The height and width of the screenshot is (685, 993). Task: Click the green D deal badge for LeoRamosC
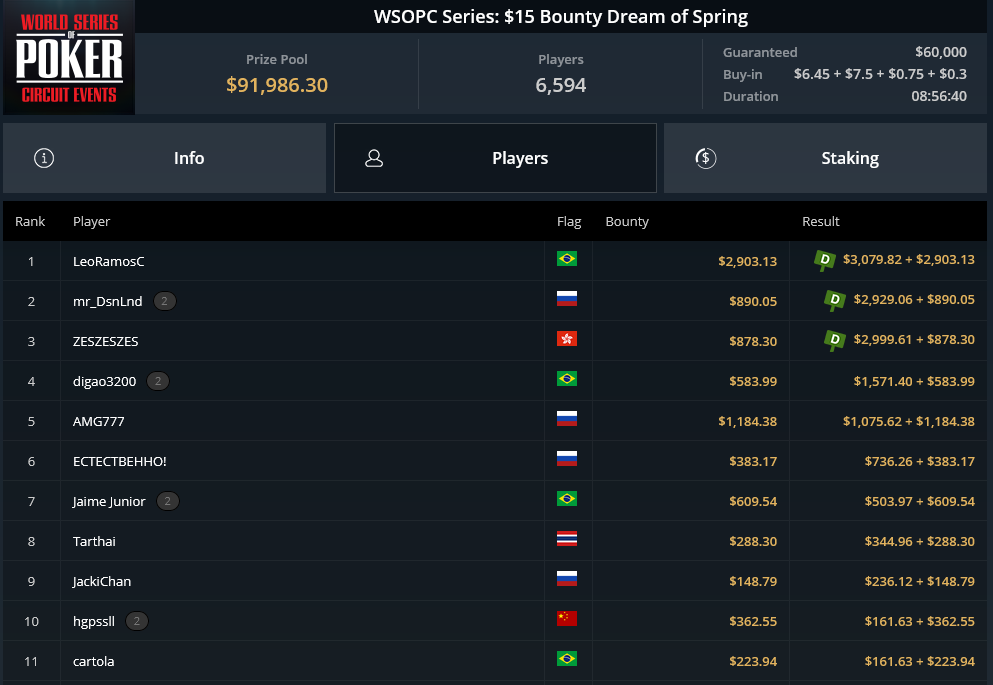point(825,260)
